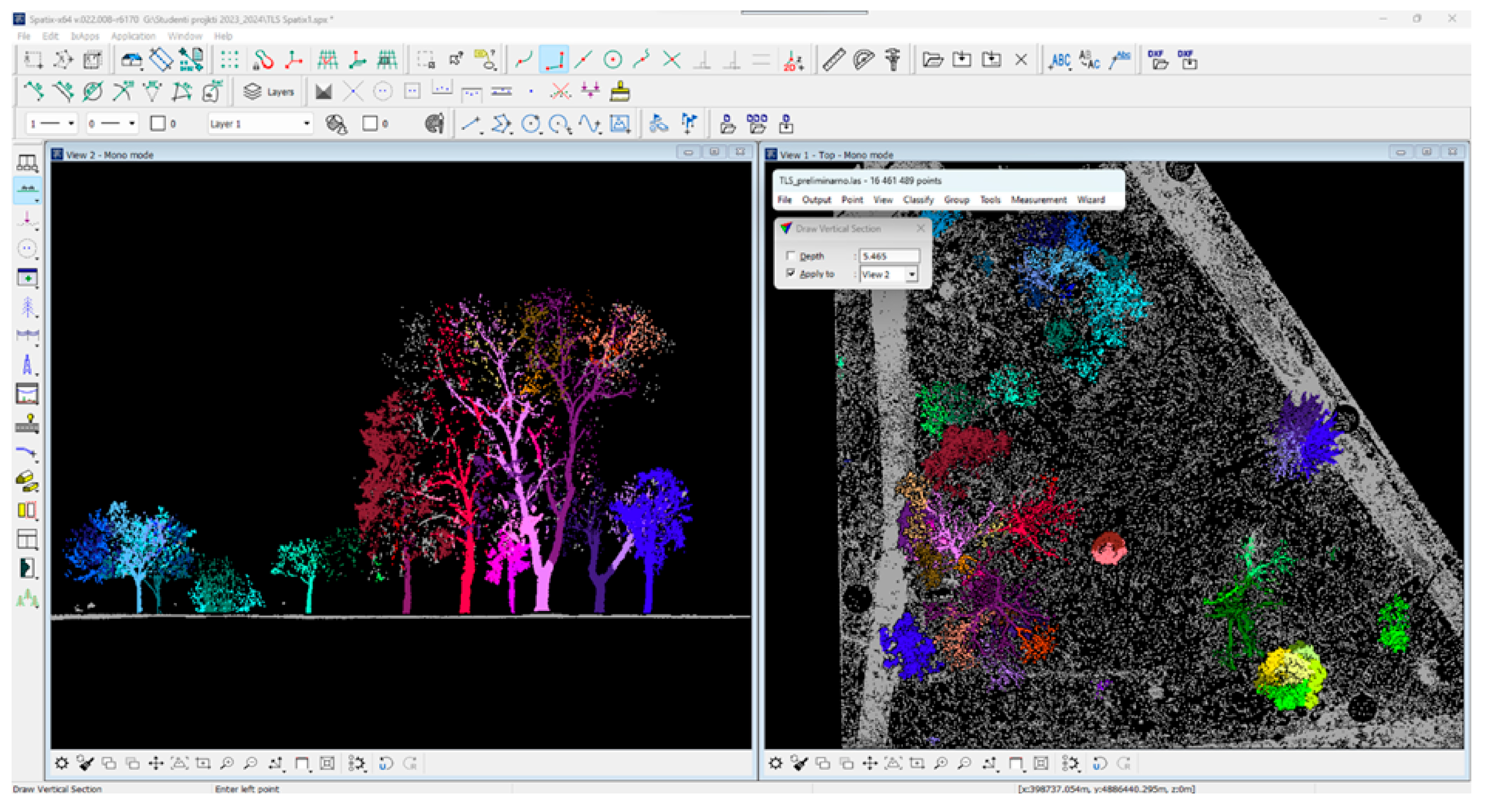The height and width of the screenshot is (812, 1486).
Task: Uncheck the Apply to option
Action: (791, 274)
